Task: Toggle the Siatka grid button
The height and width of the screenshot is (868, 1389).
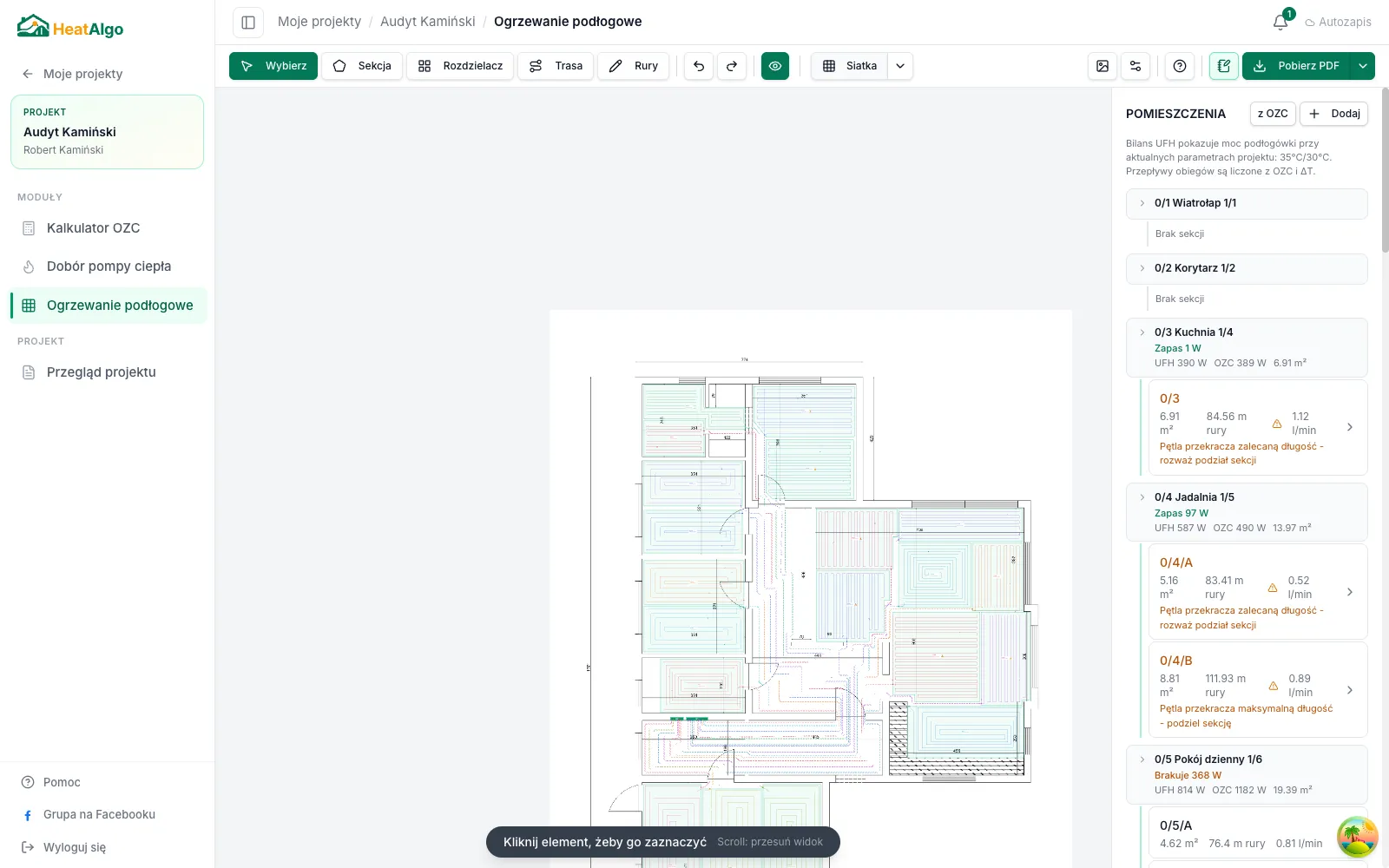Action: pos(849,66)
